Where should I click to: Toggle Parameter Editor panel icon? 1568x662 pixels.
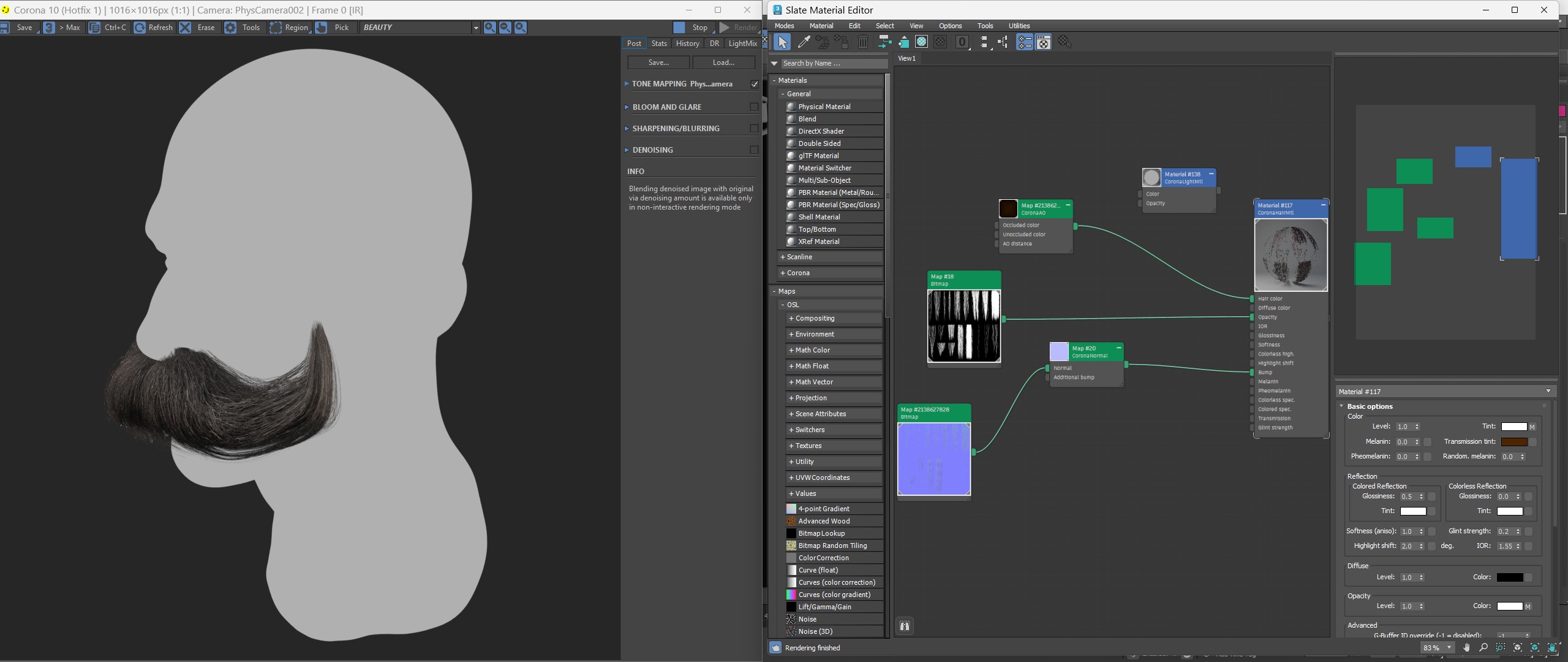(x=1043, y=42)
